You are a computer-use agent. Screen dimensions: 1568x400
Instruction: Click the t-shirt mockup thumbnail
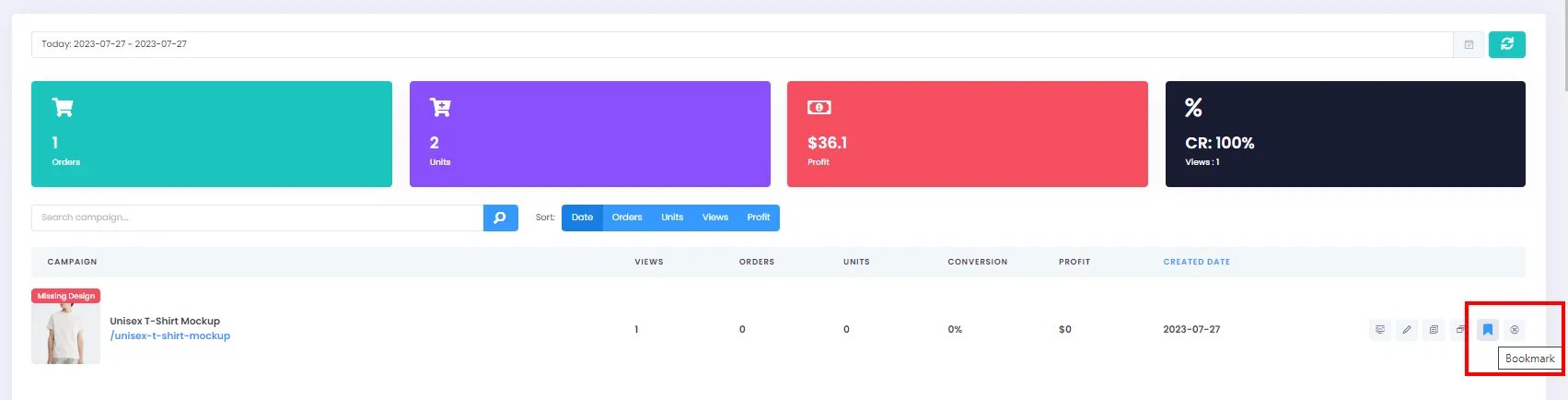click(65, 332)
